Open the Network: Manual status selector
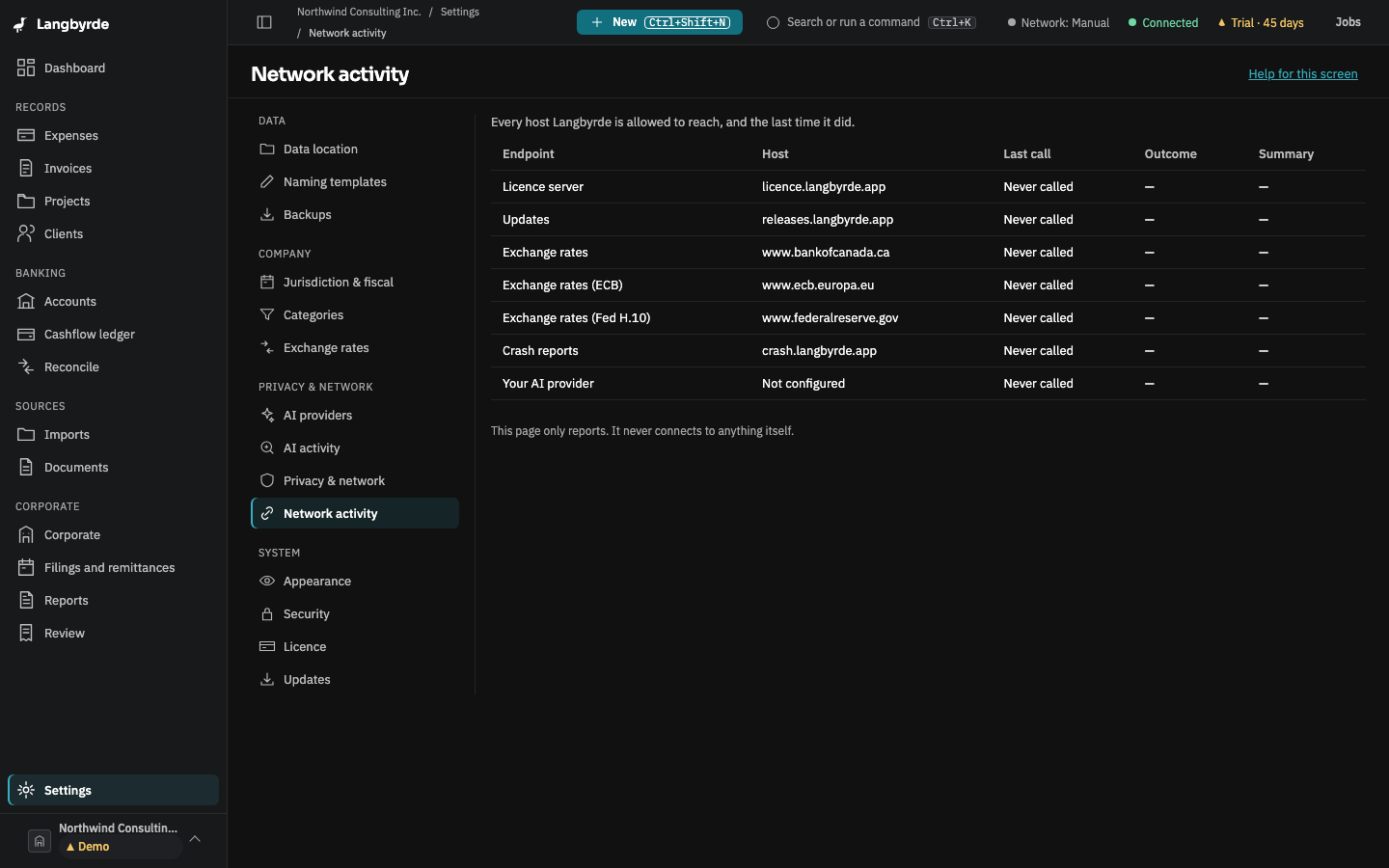1389x868 pixels. (1058, 22)
